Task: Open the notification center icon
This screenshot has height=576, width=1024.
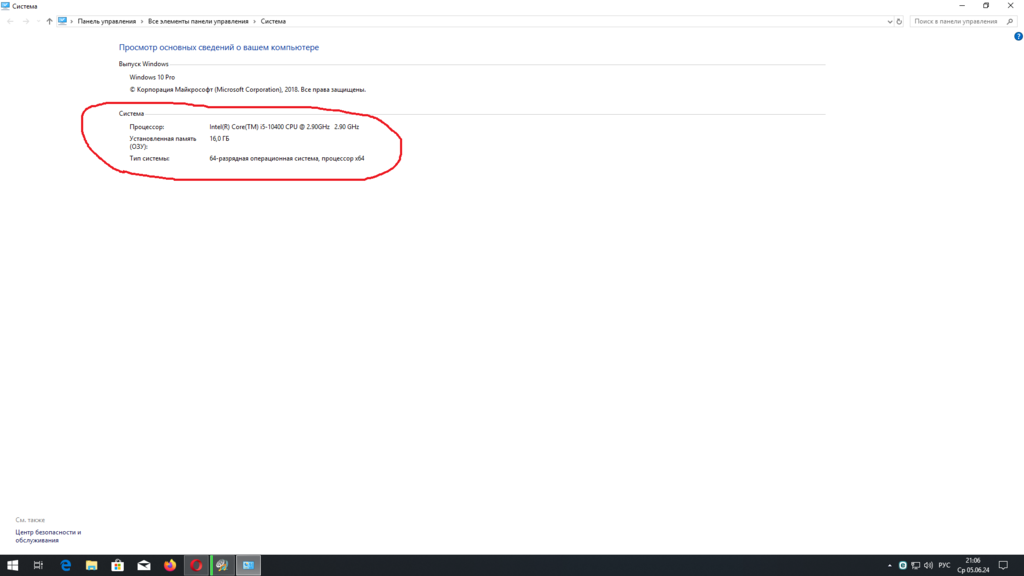Action: (x=1004, y=566)
